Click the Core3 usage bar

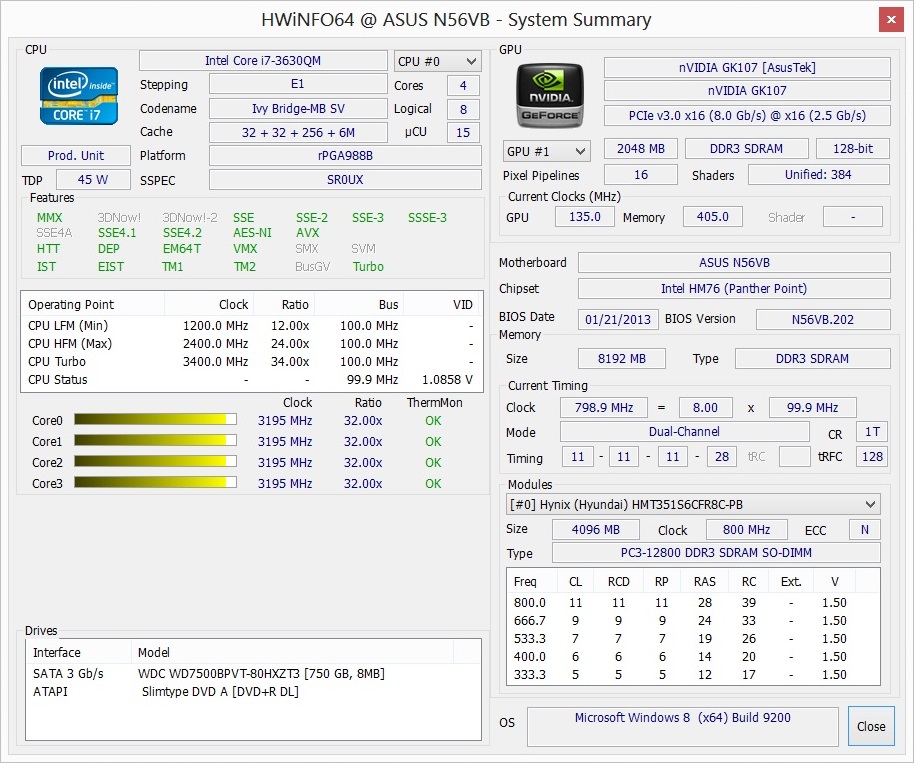155,483
